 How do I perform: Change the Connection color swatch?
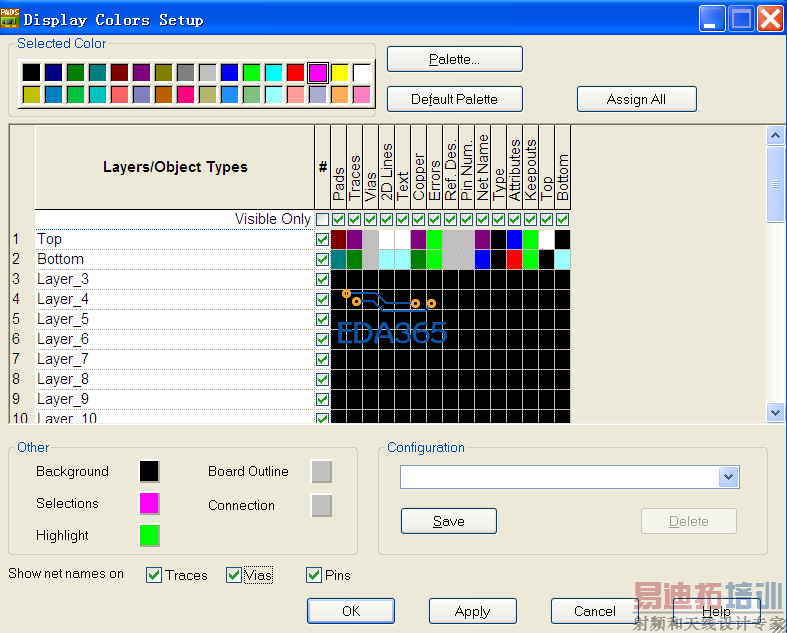point(321,505)
